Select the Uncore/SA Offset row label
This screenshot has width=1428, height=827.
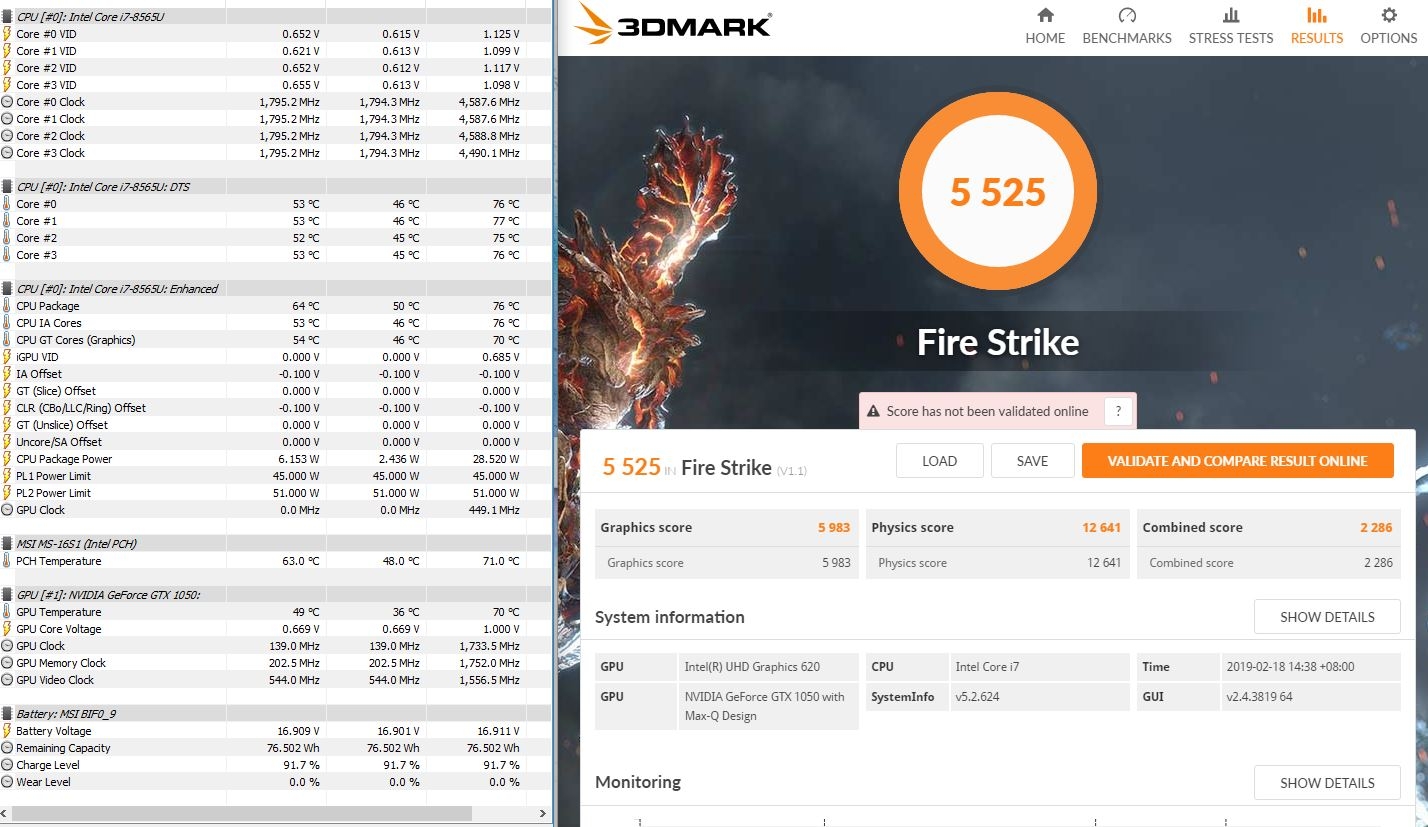59,442
